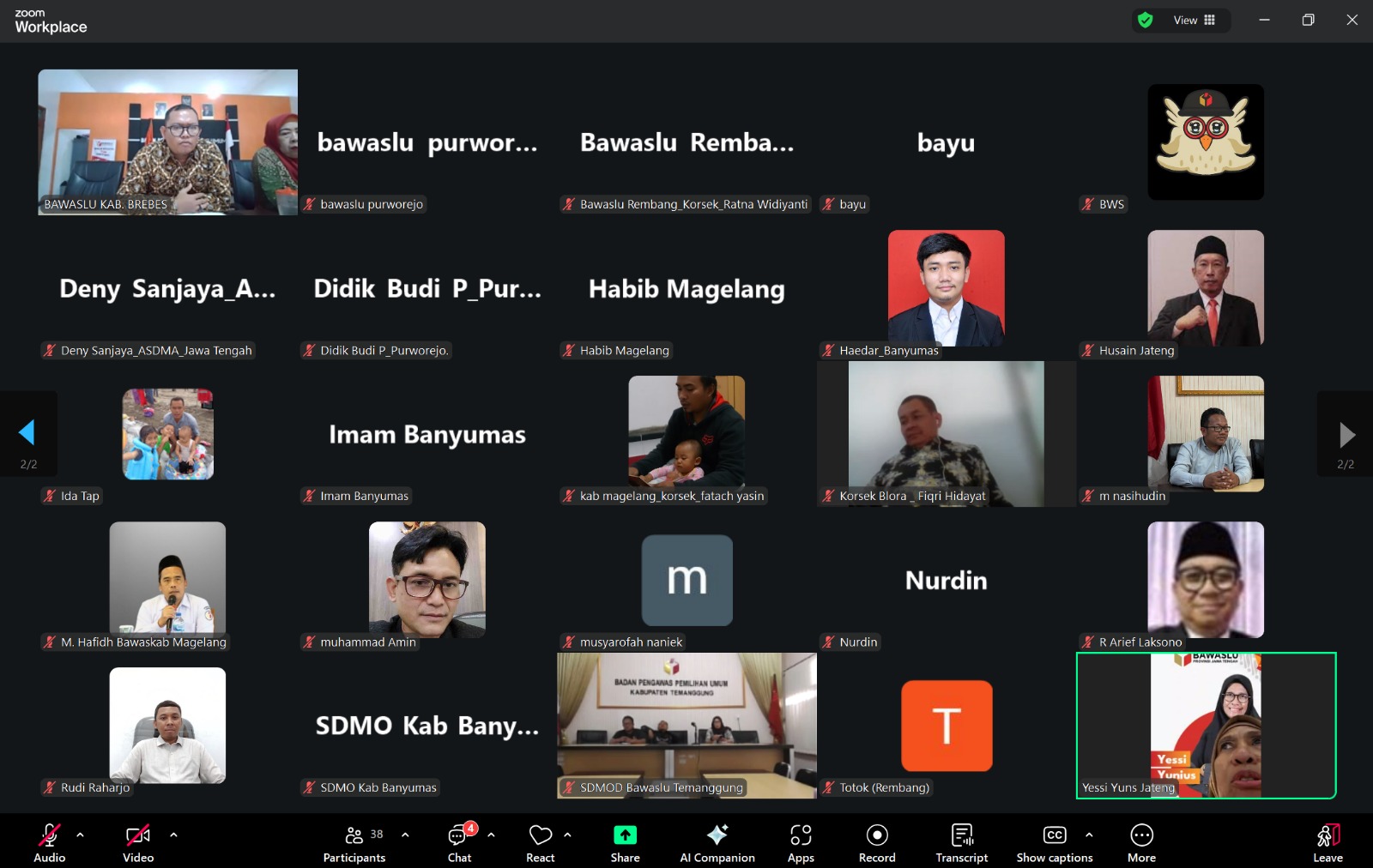This screenshot has width=1373, height=868.
Task: Open the Chat panel
Action: coord(459,843)
